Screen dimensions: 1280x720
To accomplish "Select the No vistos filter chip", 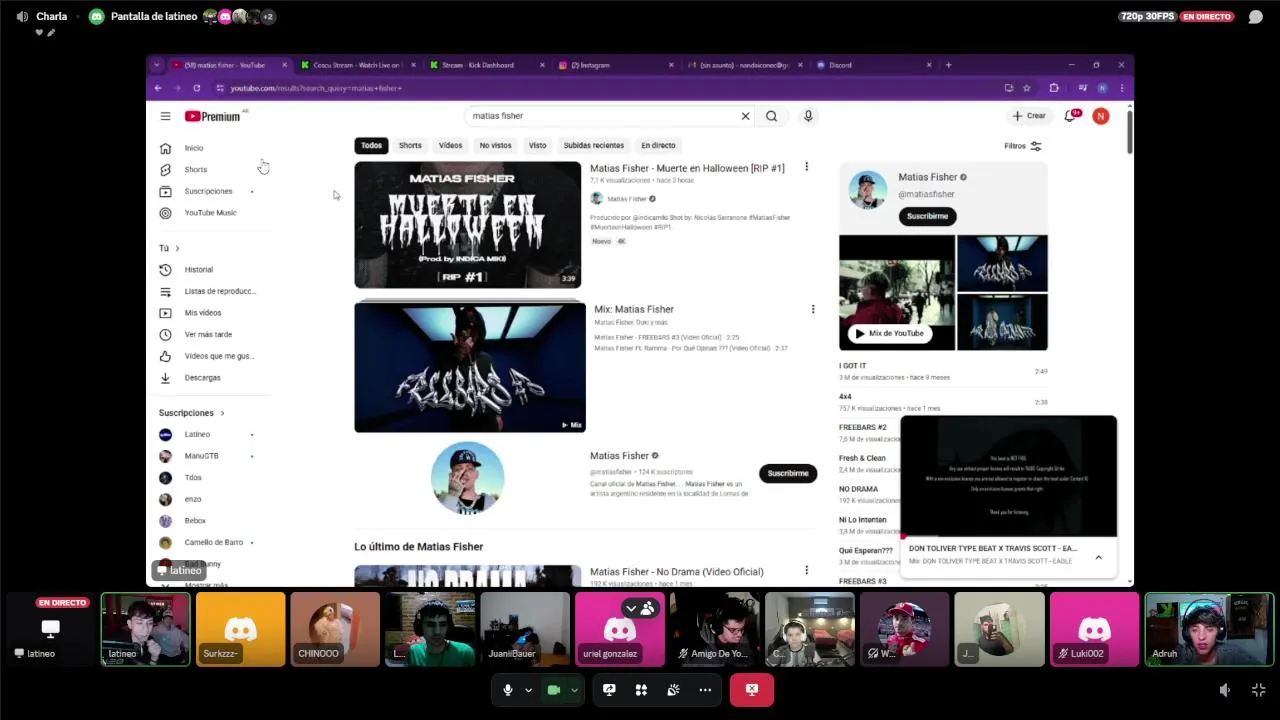I will point(495,146).
